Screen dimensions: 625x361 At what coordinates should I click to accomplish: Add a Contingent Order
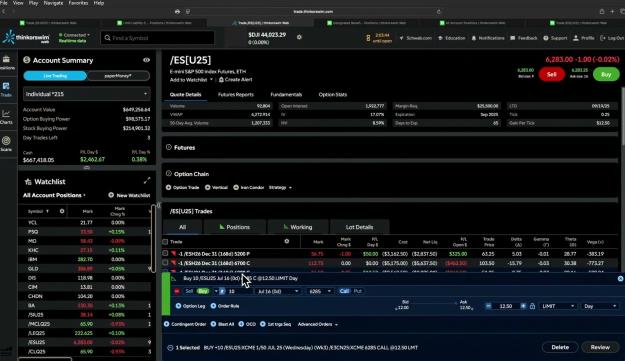click(185, 324)
